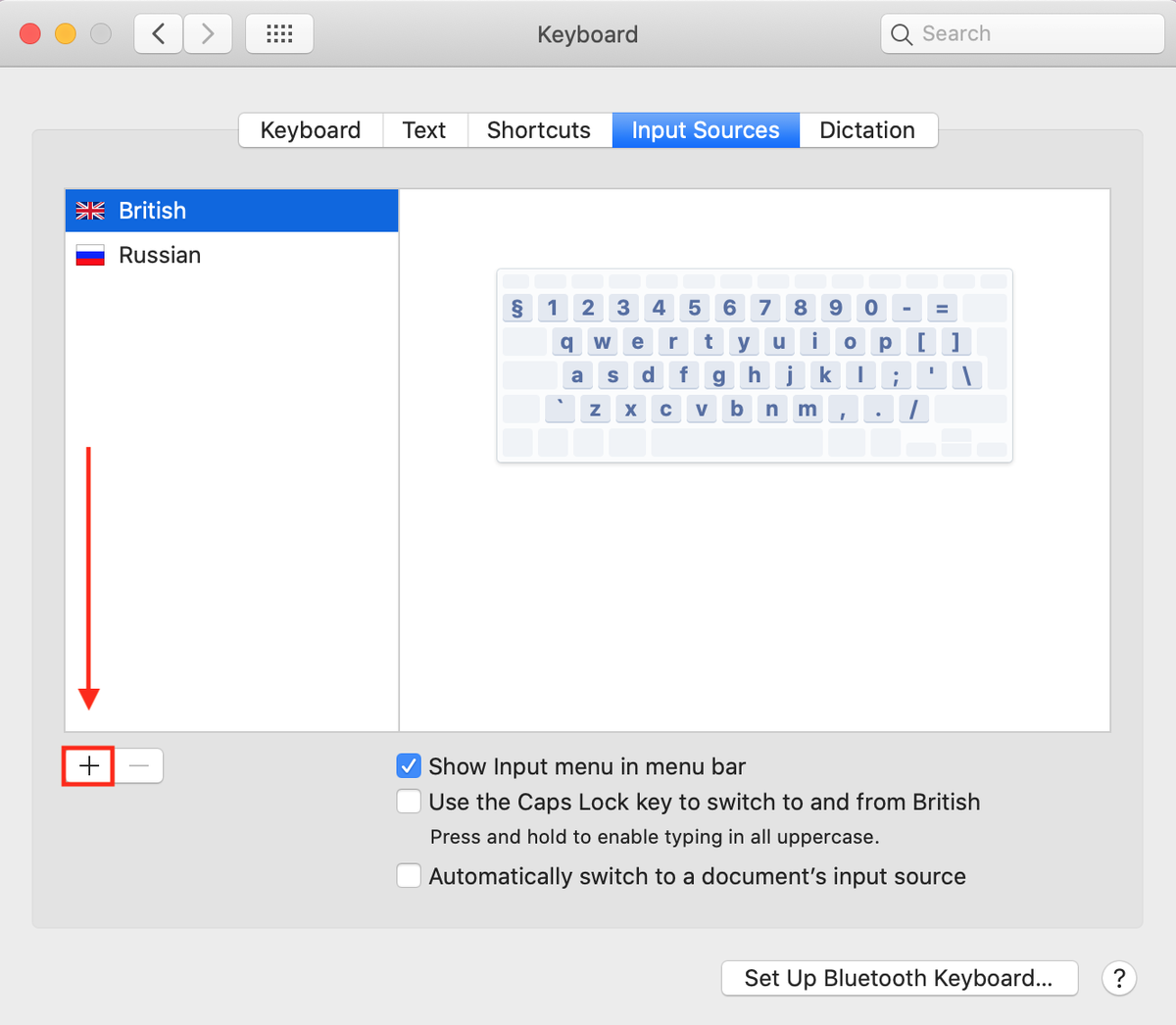Click the British flag icon
Image resolution: width=1176 pixels, height=1025 pixels.
point(90,210)
